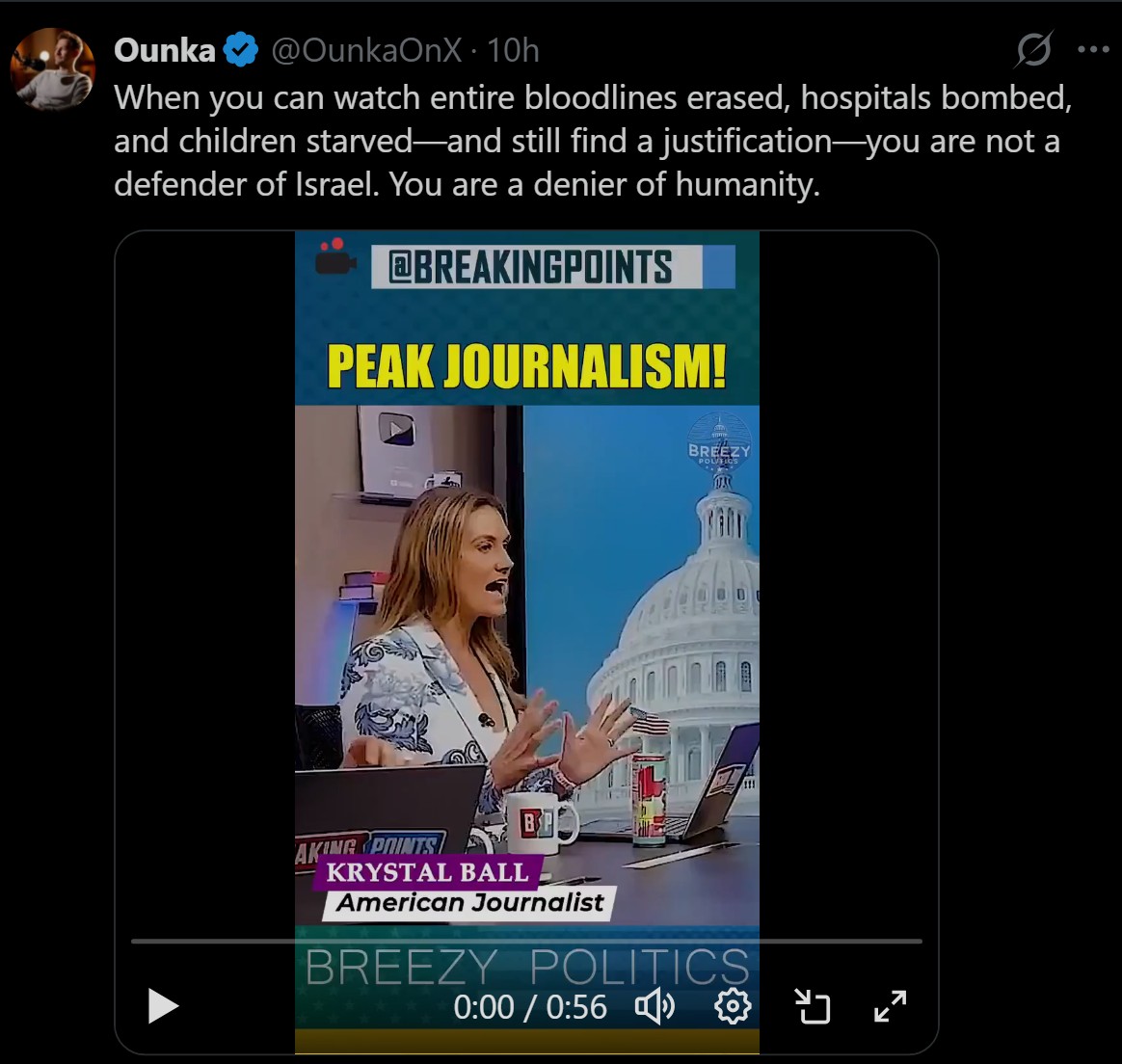The height and width of the screenshot is (1064, 1122).
Task: Click the Grok explain icon
Action: pos(1034,49)
